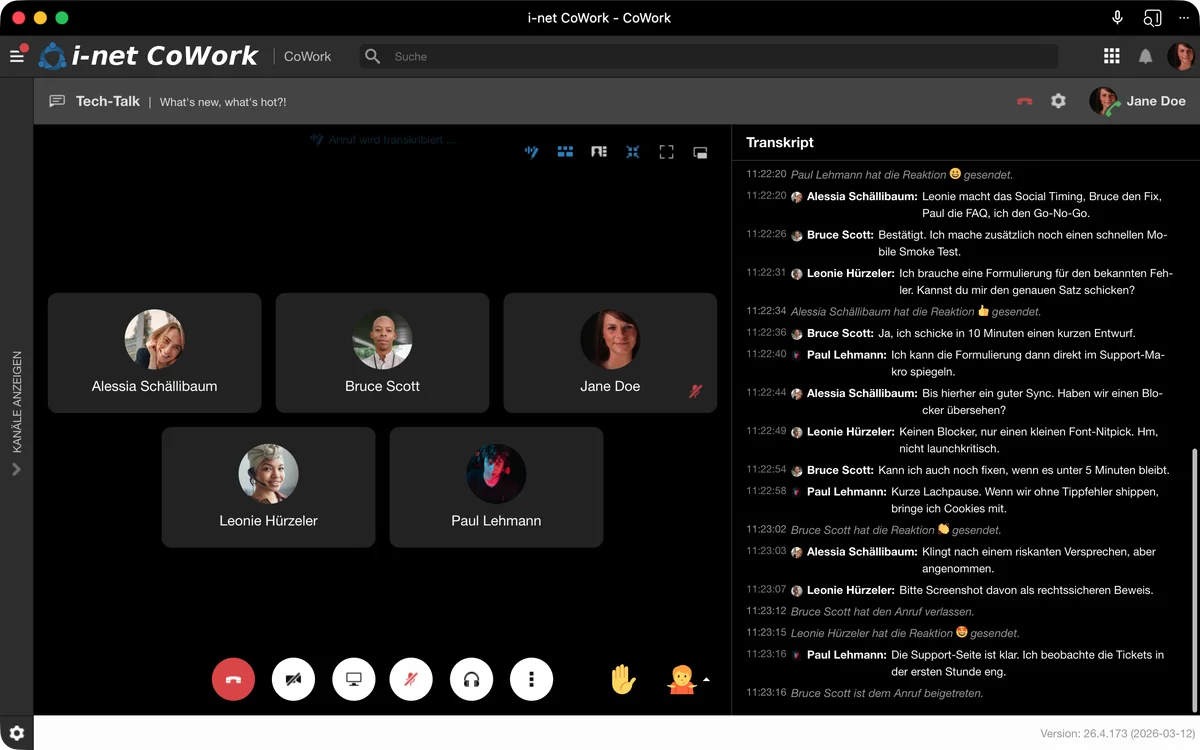Open channel settings with the gear icon
This screenshot has width=1200, height=750.
coord(1058,101)
